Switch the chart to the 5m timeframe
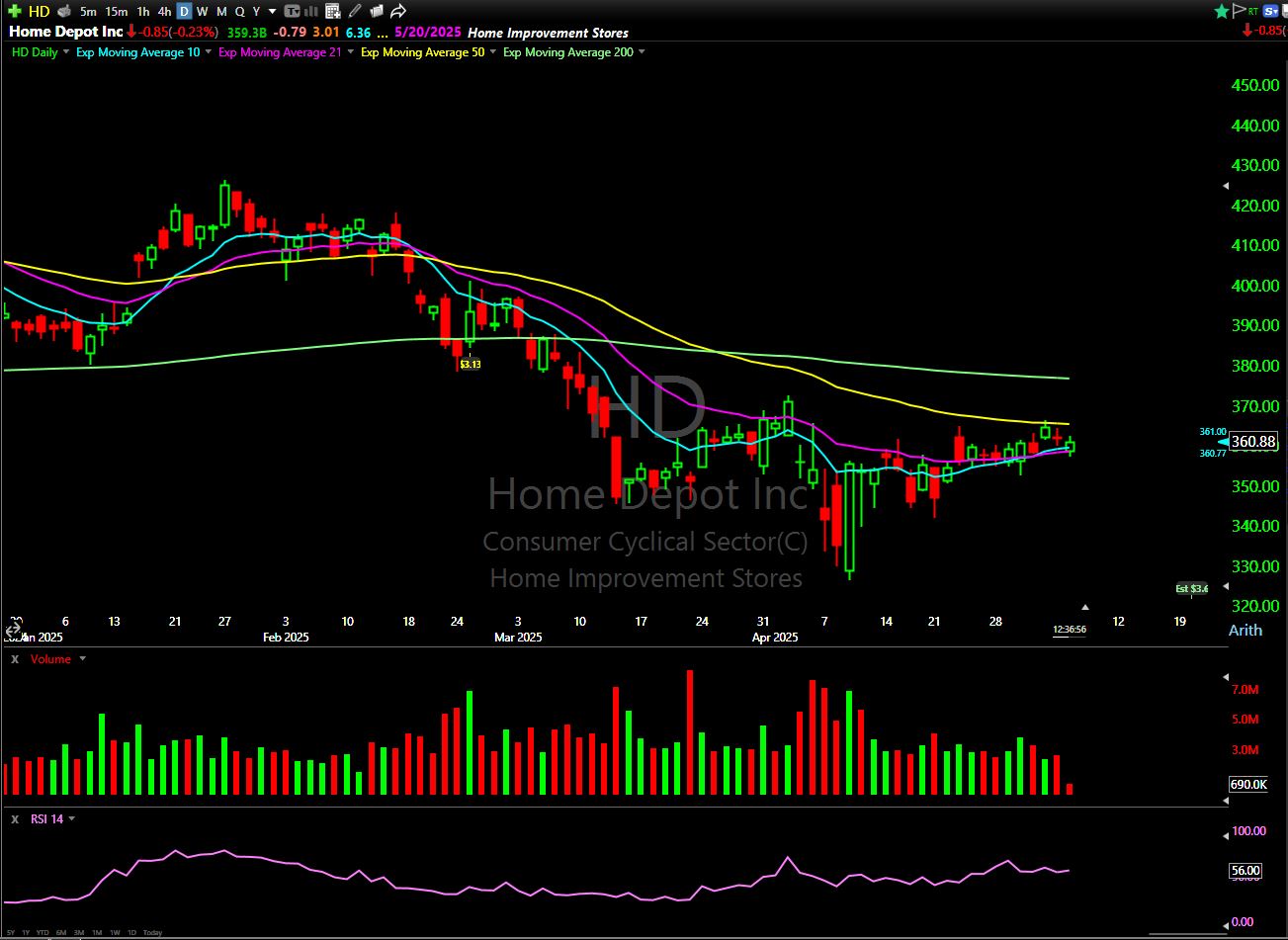The height and width of the screenshot is (940, 1288). (x=88, y=11)
